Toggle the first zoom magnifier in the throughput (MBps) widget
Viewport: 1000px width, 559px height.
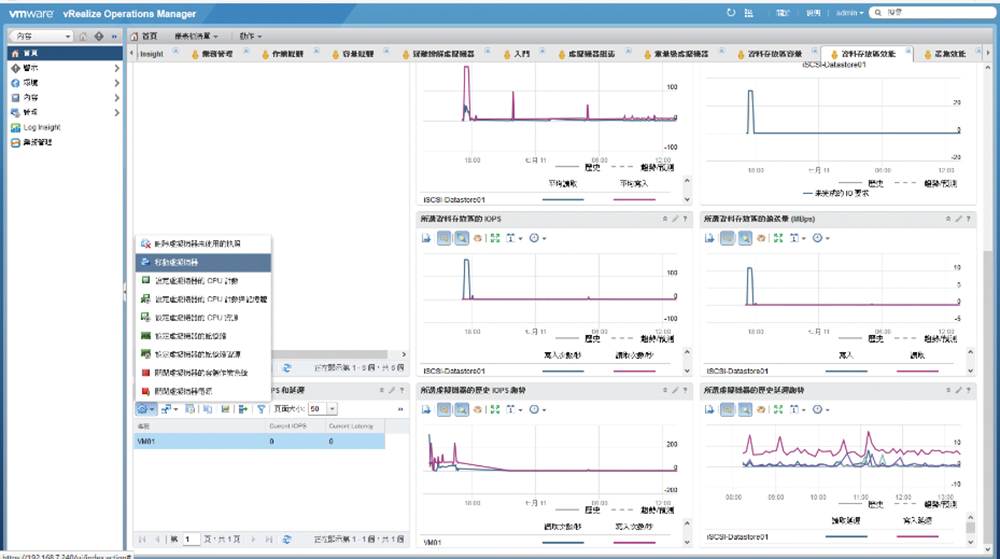point(727,238)
